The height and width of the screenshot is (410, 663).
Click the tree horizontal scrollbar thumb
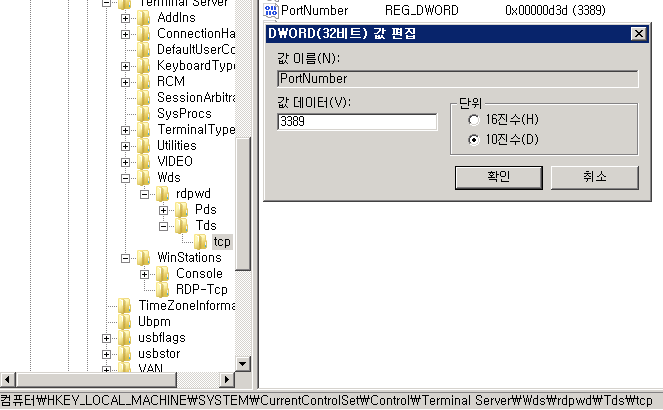click(96, 380)
